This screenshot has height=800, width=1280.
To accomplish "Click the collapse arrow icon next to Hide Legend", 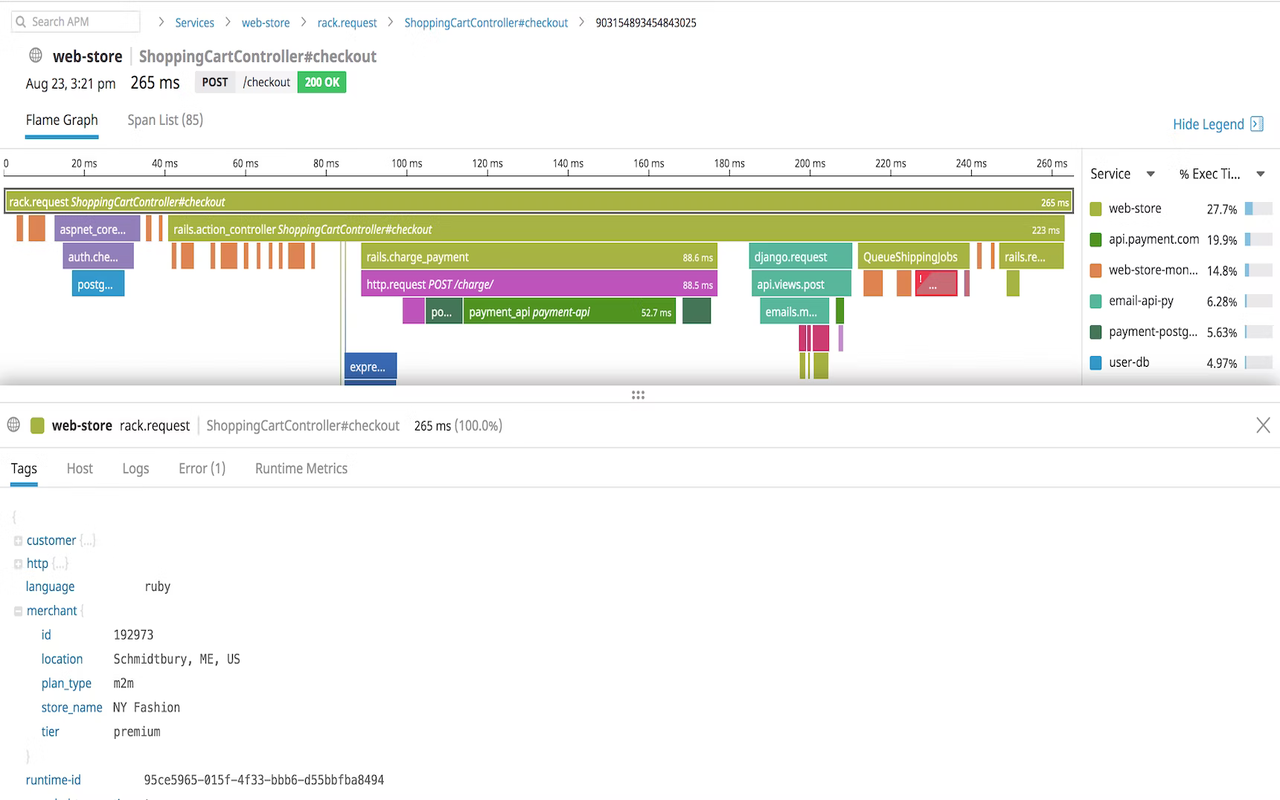I will [1257, 124].
